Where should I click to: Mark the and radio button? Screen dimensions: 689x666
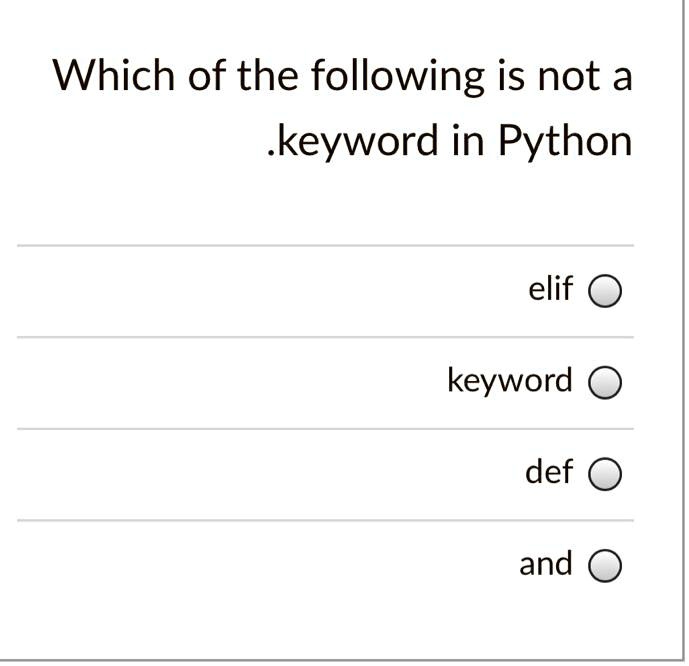point(605,566)
